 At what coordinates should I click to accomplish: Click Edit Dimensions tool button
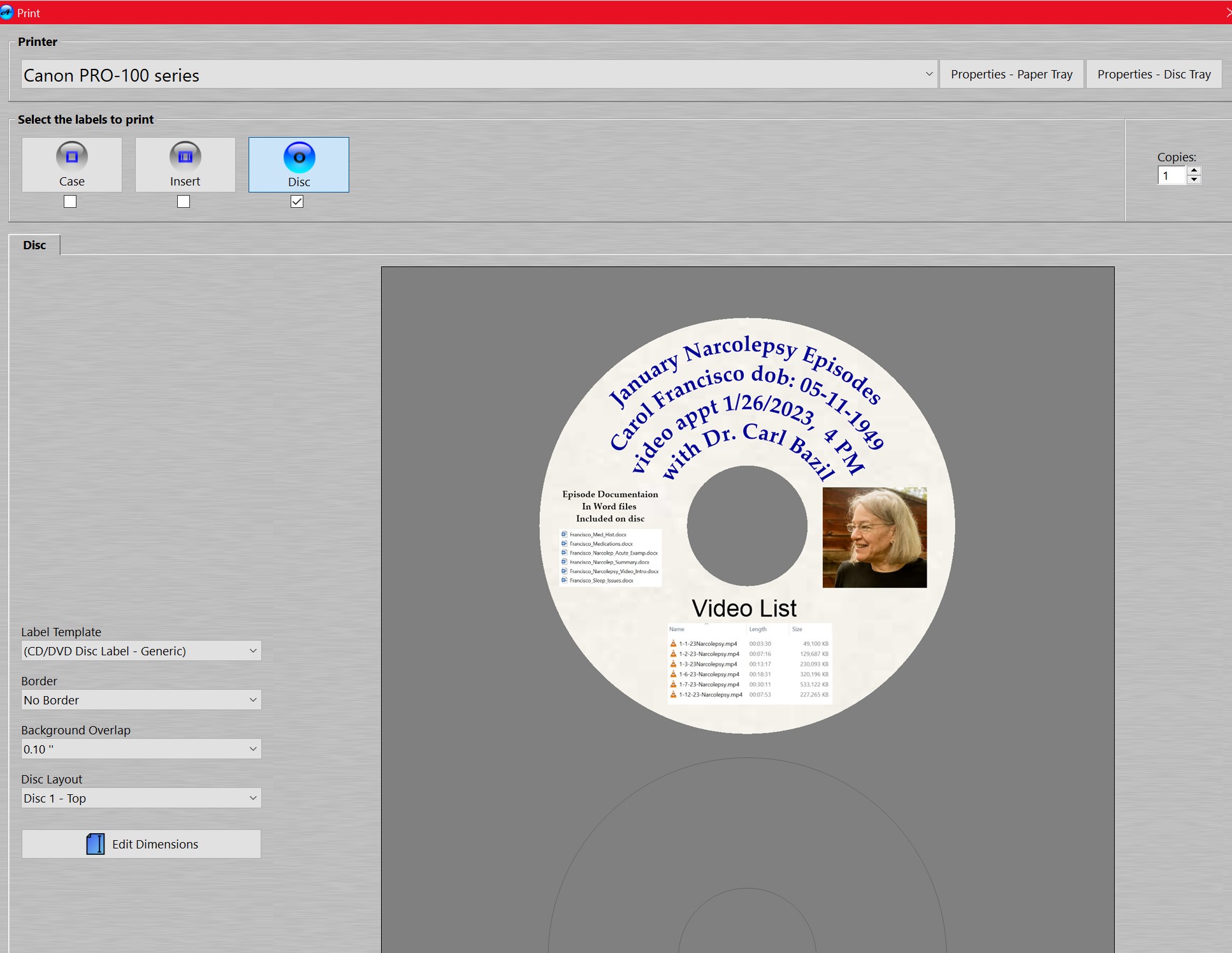pyautogui.click(x=140, y=843)
